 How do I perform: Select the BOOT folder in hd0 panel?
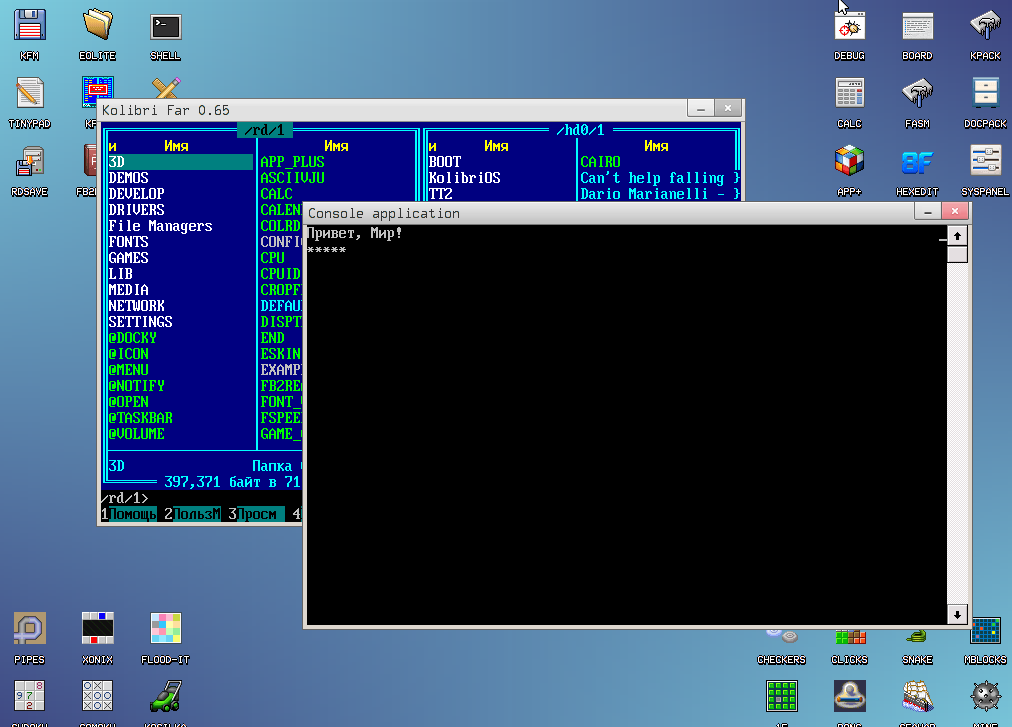[x=445, y=162]
